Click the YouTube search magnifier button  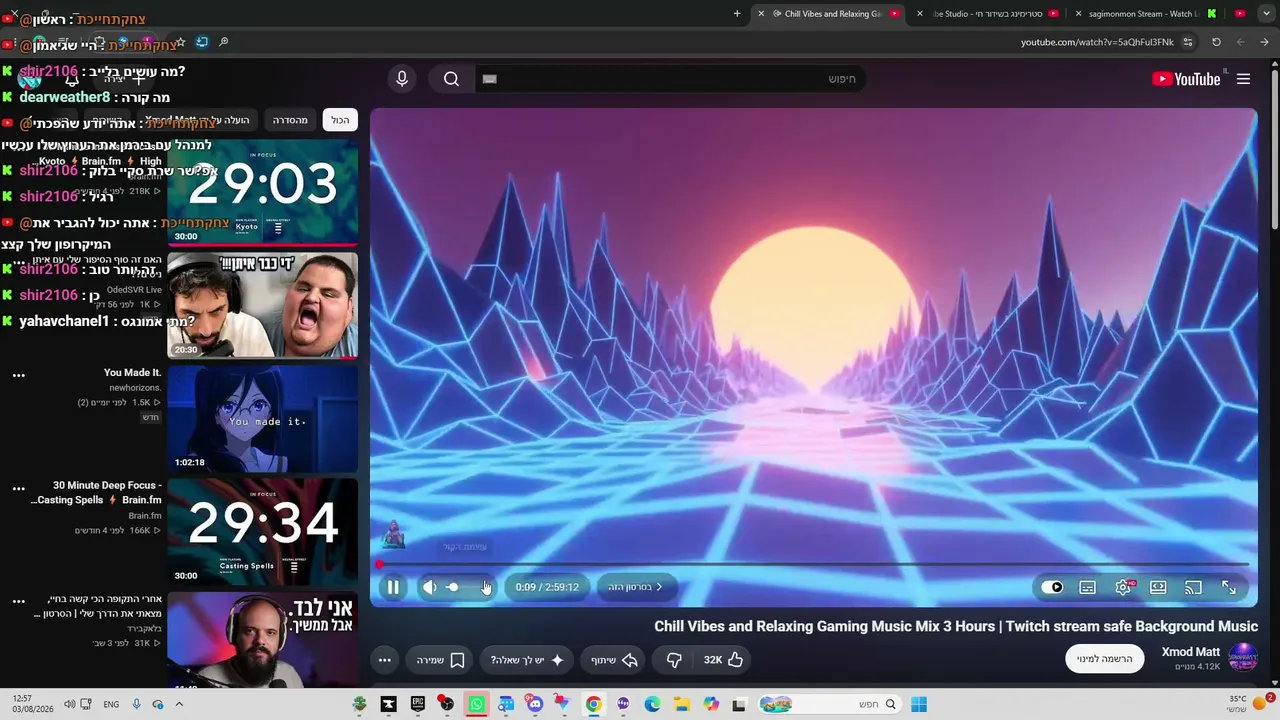pos(451,79)
